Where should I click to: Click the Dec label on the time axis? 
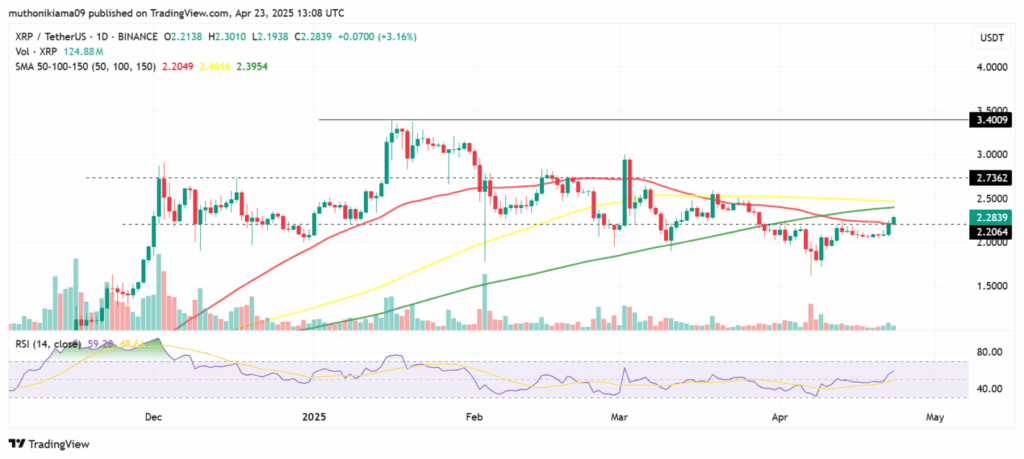pyautogui.click(x=152, y=414)
